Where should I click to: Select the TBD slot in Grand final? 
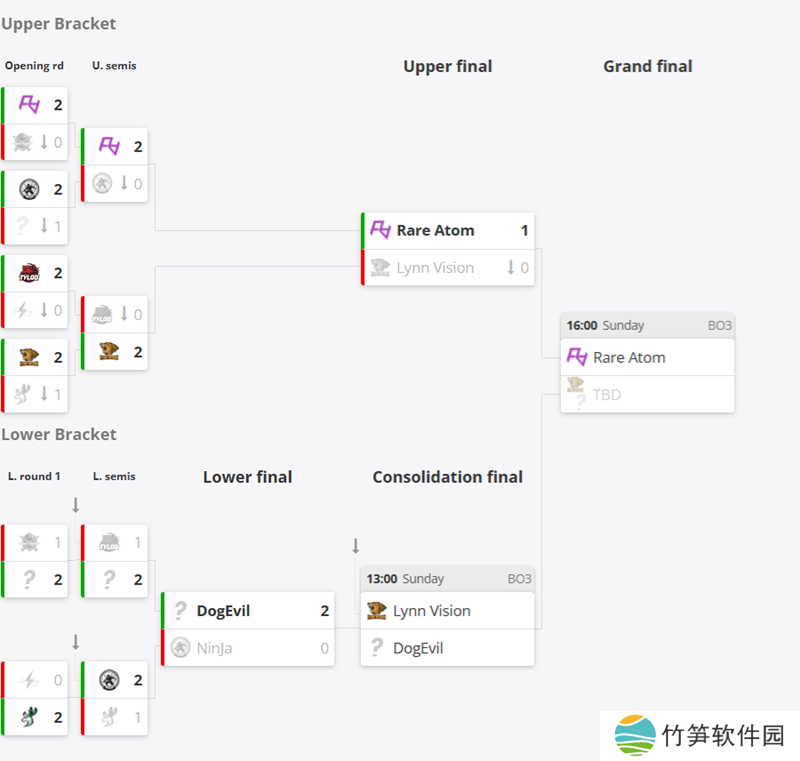click(x=607, y=395)
